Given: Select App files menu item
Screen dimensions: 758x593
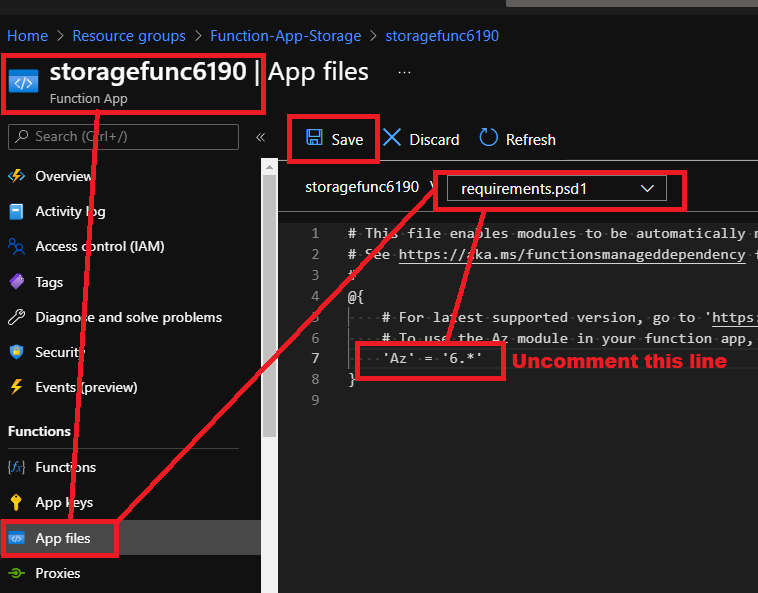Looking at the screenshot, I should coord(131,538).
